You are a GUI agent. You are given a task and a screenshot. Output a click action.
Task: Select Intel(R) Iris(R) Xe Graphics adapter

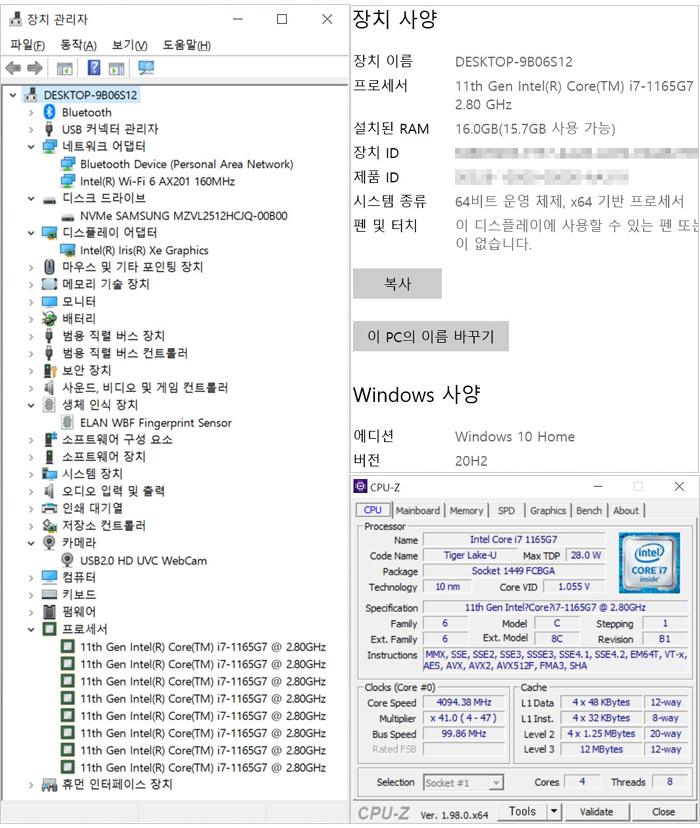[x=144, y=250]
